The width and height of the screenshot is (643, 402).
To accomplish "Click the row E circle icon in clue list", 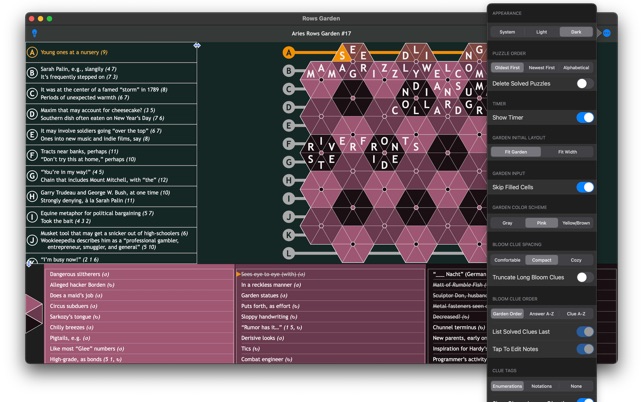I will [33, 134].
